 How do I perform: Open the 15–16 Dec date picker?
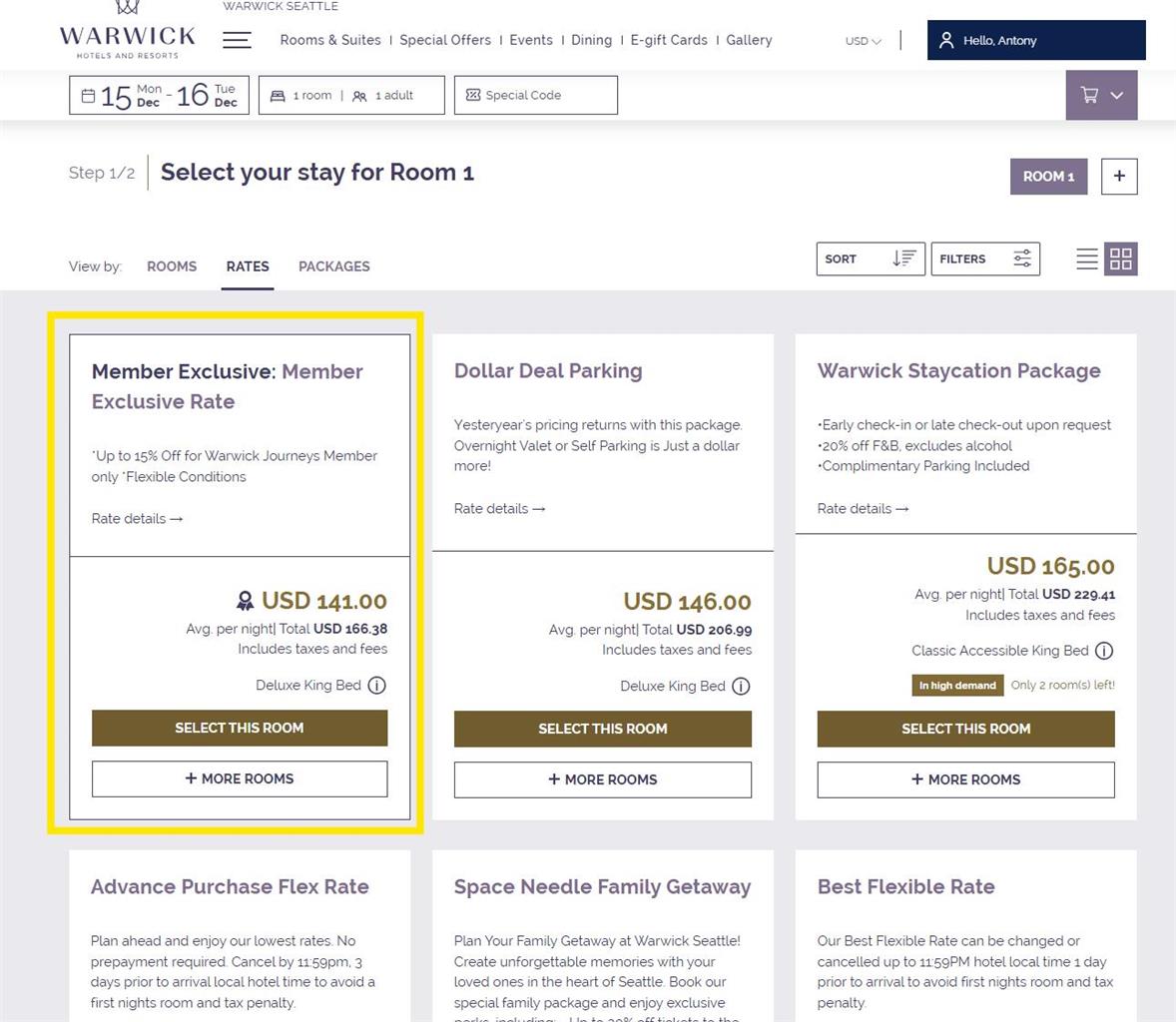[159, 96]
